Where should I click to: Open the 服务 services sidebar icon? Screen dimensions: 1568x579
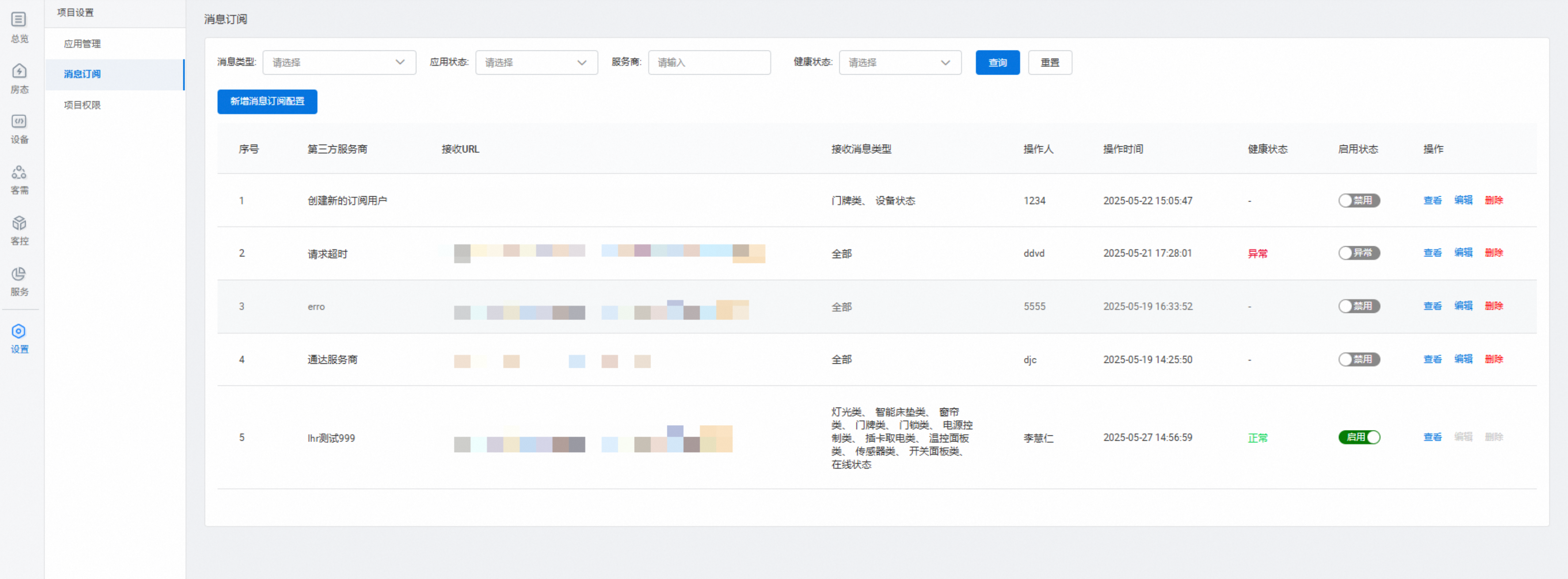pyautogui.click(x=19, y=281)
